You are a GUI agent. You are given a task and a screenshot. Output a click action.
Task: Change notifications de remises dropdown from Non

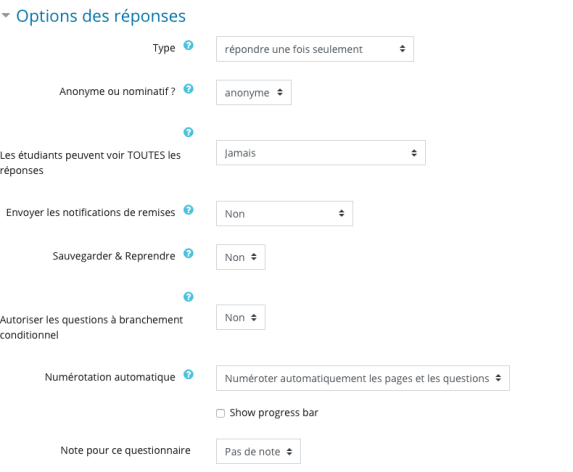284,213
